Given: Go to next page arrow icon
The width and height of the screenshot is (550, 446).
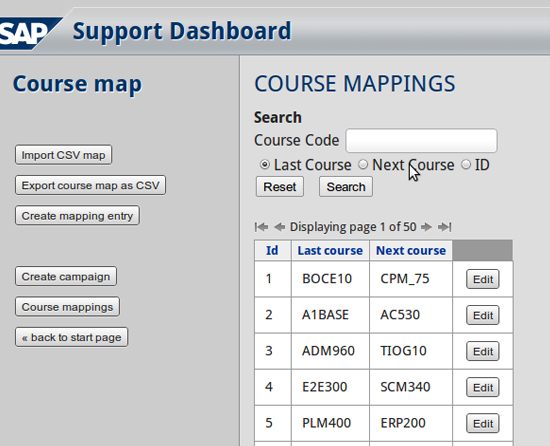Looking at the screenshot, I should (426, 227).
